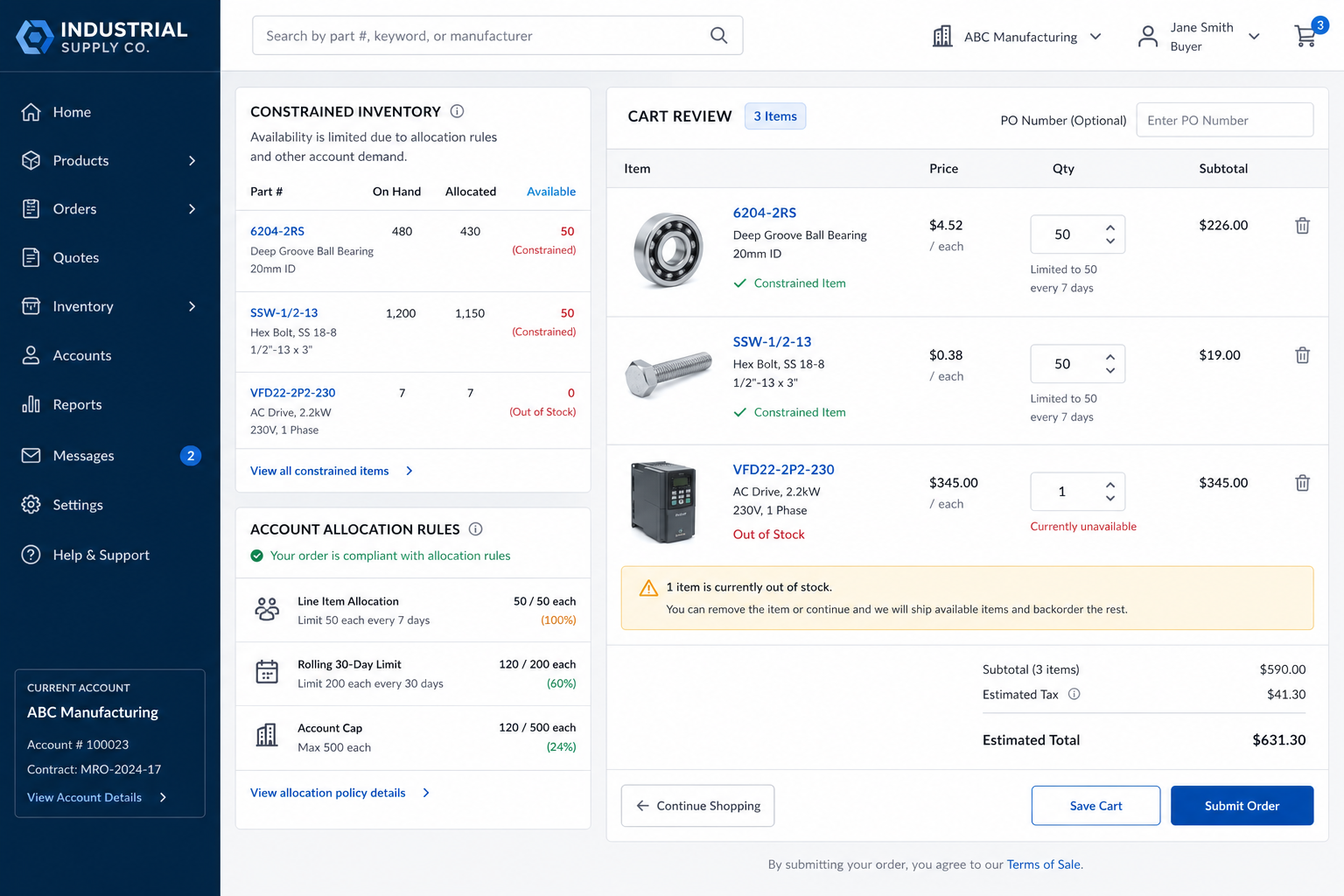The width and height of the screenshot is (1344, 896).
Task: Click the Orders clipboard icon in sidebar
Action: tap(31, 209)
